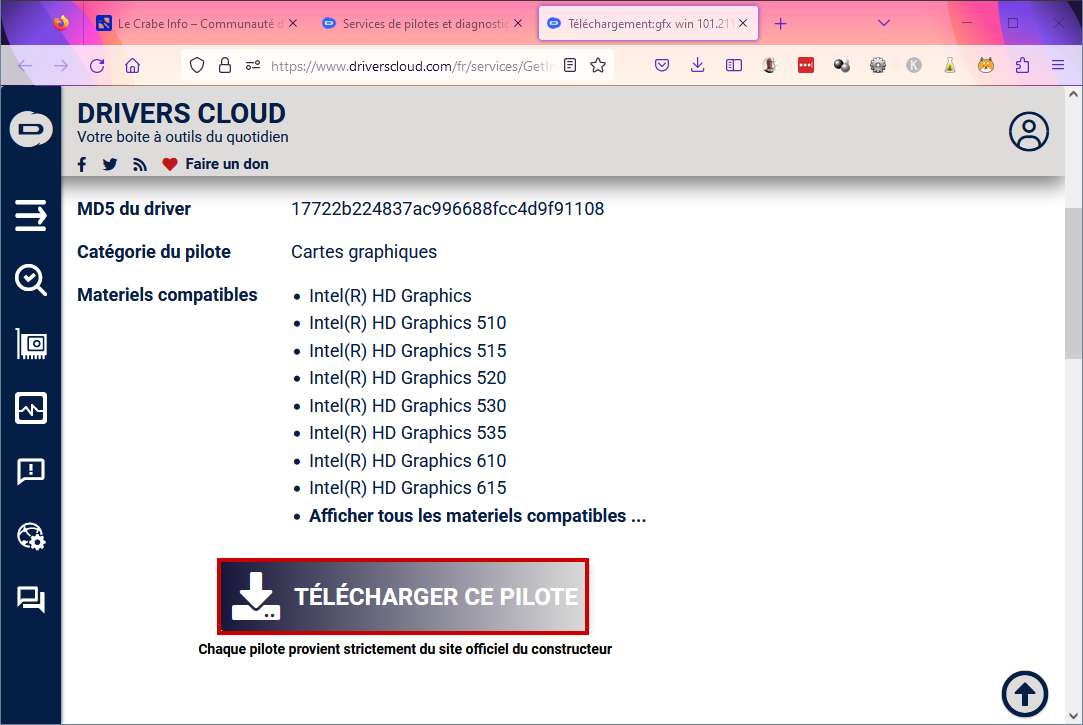Open the RSS feed icon

(x=140, y=164)
